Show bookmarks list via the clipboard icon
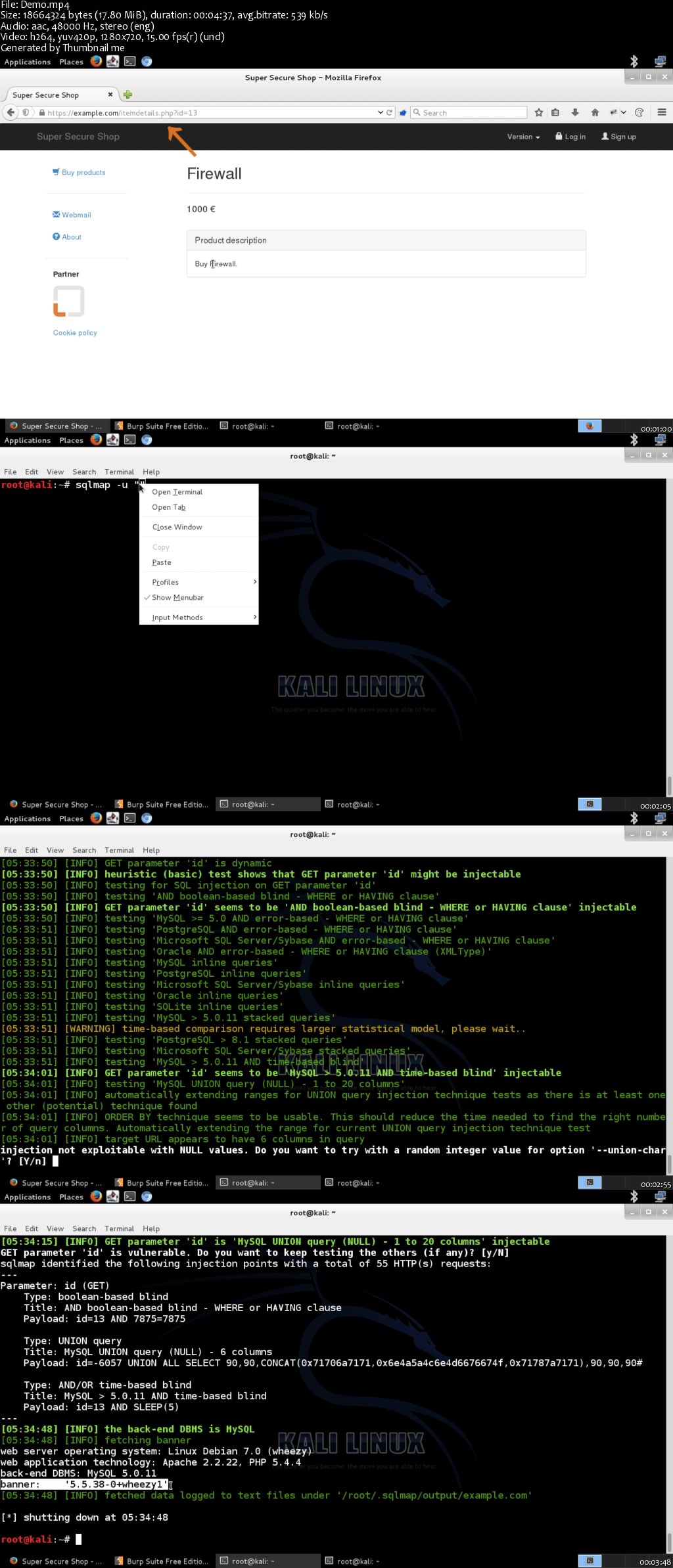Image resolution: width=673 pixels, height=1568 pixels. tap(555, 112)
